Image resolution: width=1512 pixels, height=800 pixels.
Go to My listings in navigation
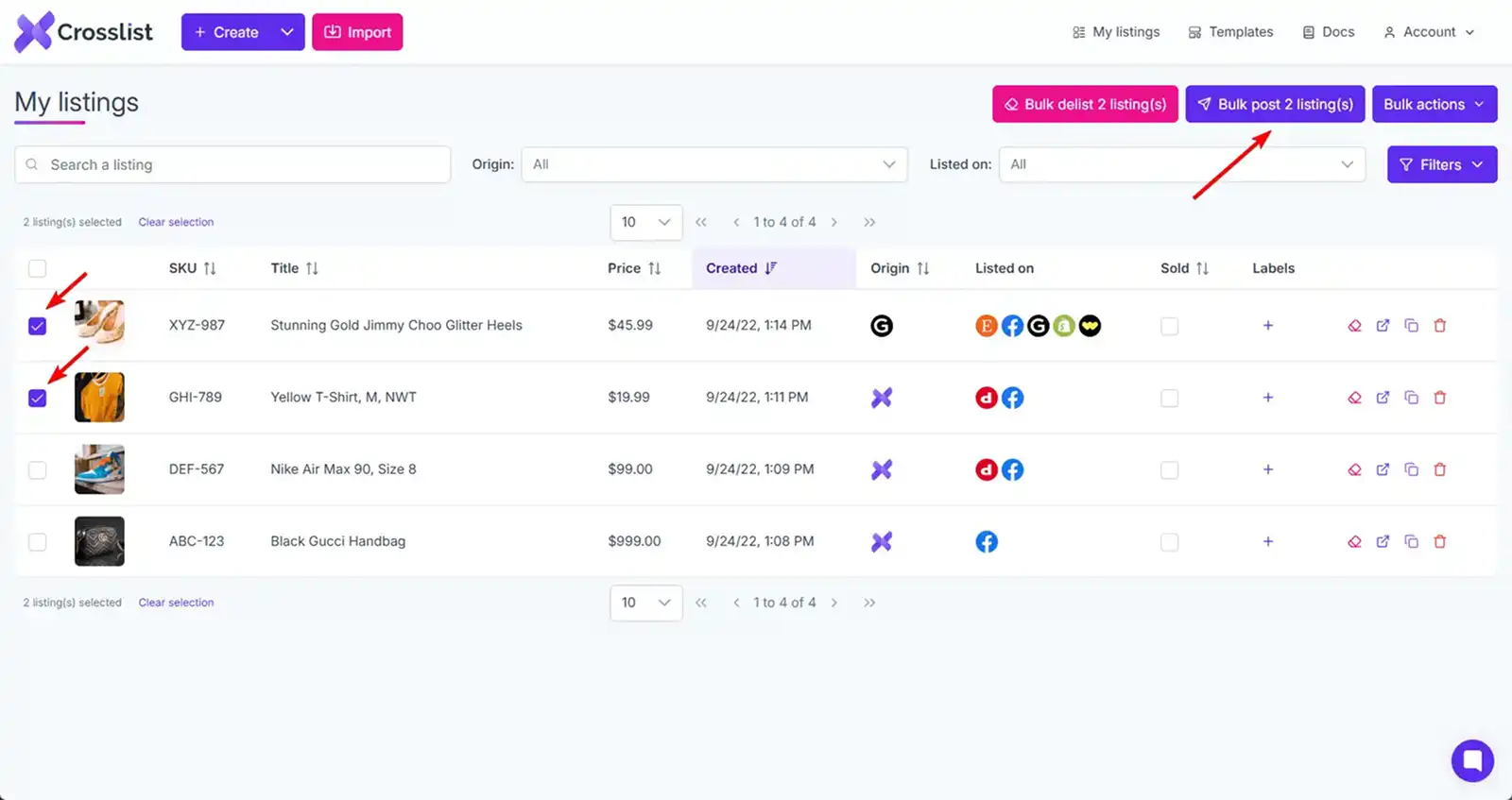click(x=1116, y=32)
